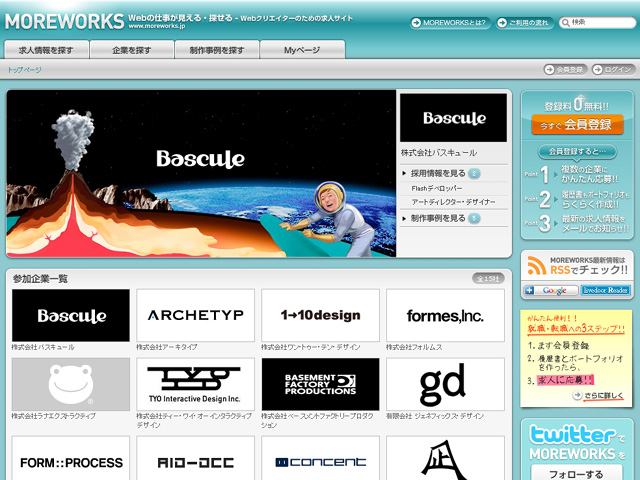Open the ARCHETYP logo tile
640x480 pixels.
click(x=196, y=316)
